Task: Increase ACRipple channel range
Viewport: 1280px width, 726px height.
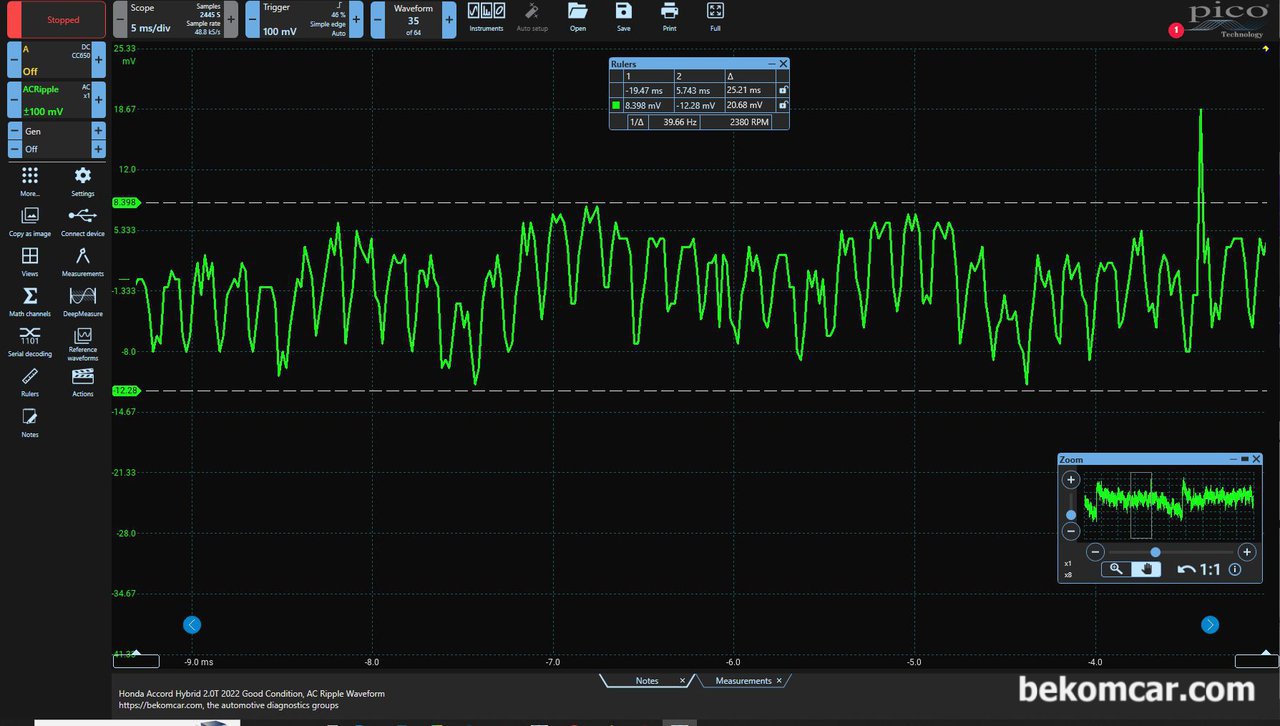Action: [x=98, y=100]
